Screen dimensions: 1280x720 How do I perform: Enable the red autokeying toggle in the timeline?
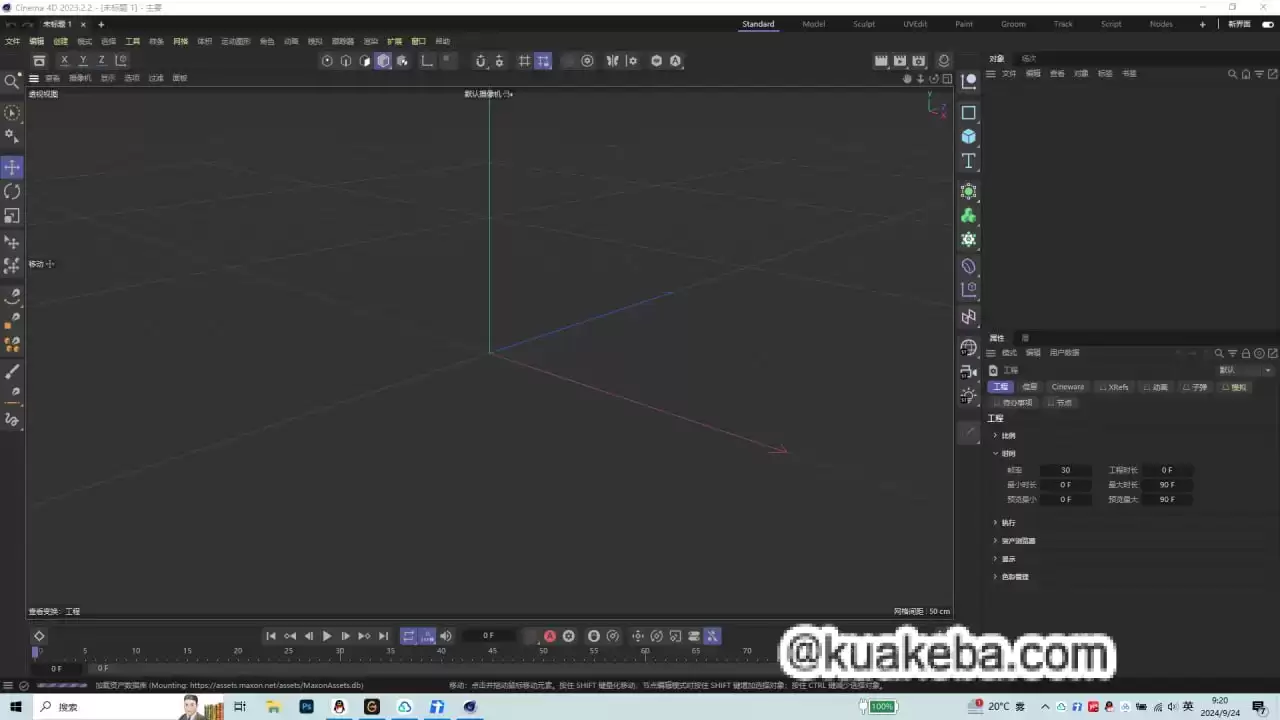[550, 635]
